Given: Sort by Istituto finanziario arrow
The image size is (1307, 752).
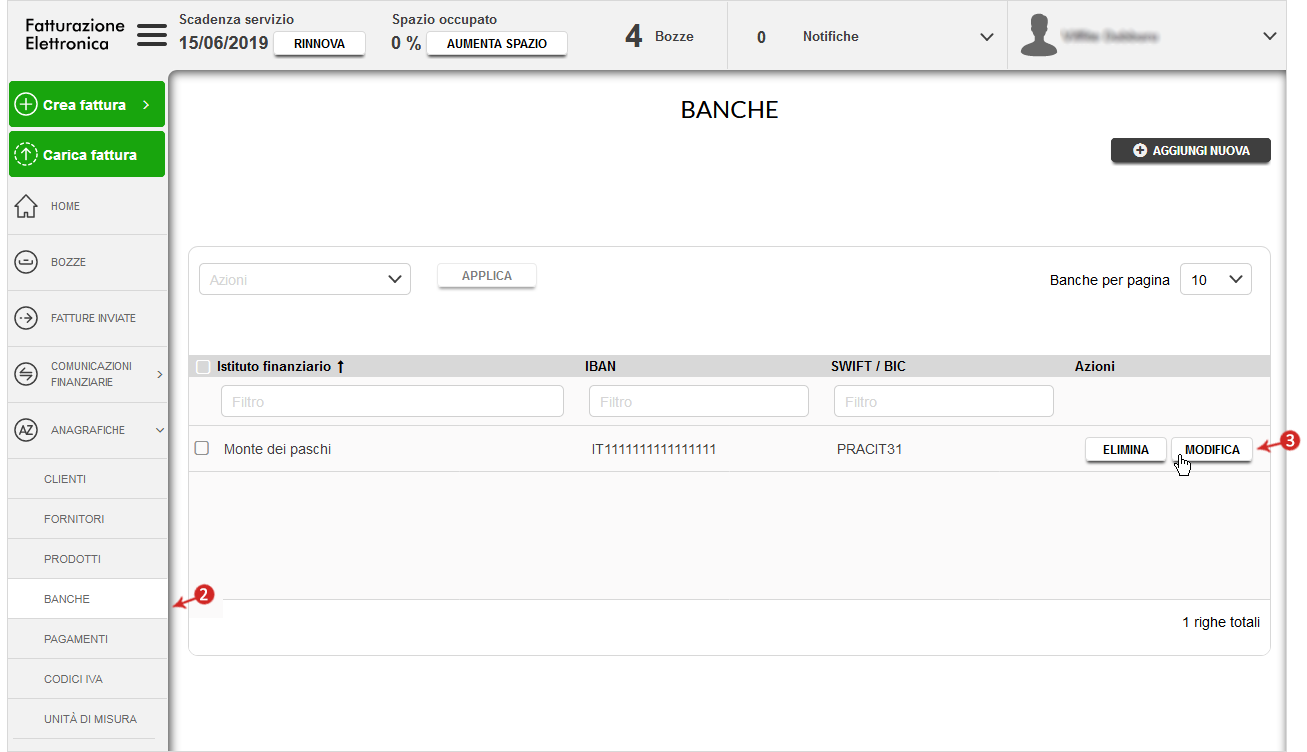Looking at the screenshot, I should pyautogui.click(x=340, y=367).
